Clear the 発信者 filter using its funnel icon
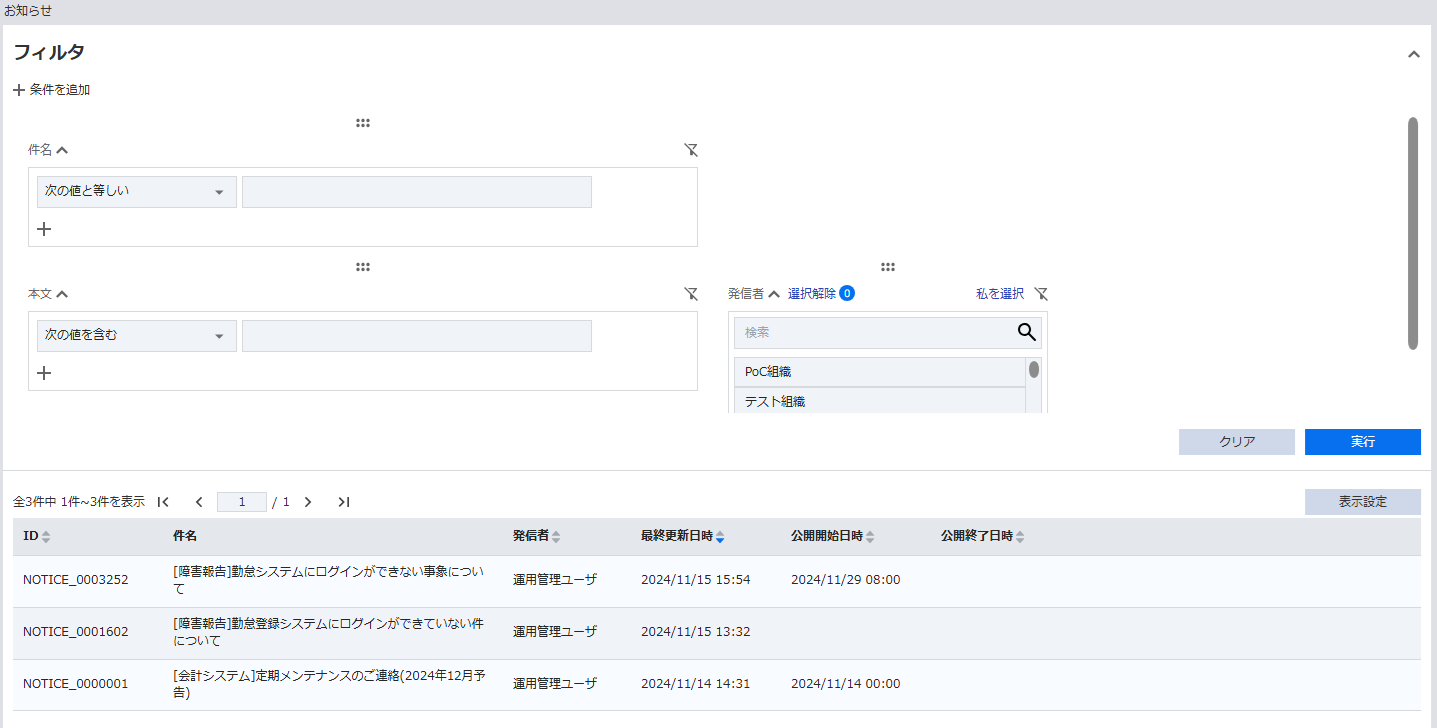Image resolution: width=1437 pixels, height=728 pixels. click(x=1041, y=294)
